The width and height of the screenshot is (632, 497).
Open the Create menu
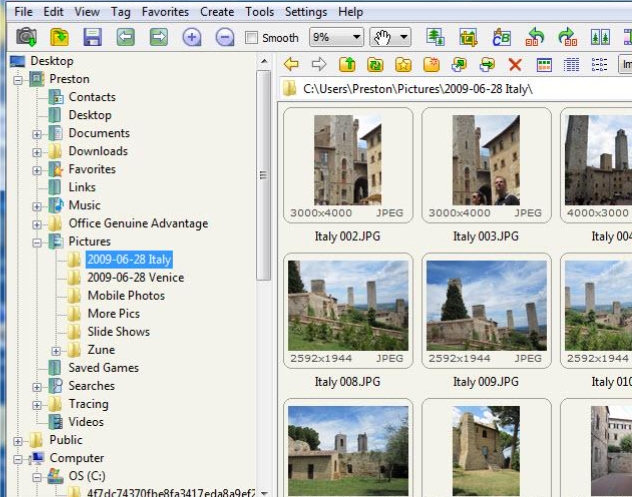(217, 12)
